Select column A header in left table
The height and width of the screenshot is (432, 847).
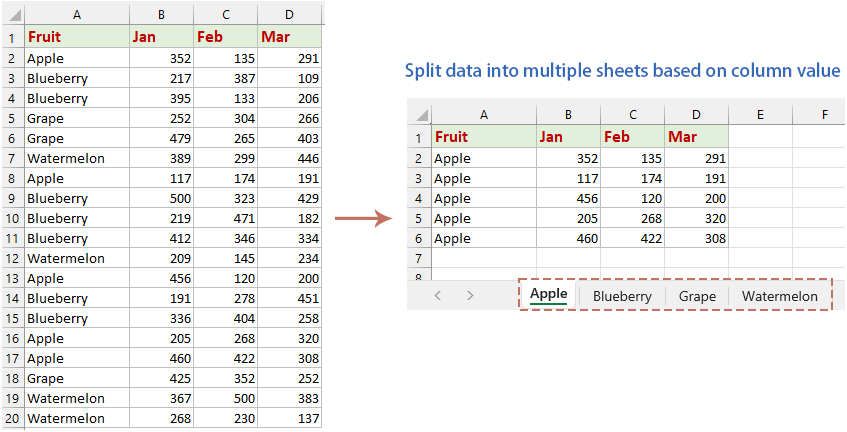pyautogui.click(x=77, y=14)
